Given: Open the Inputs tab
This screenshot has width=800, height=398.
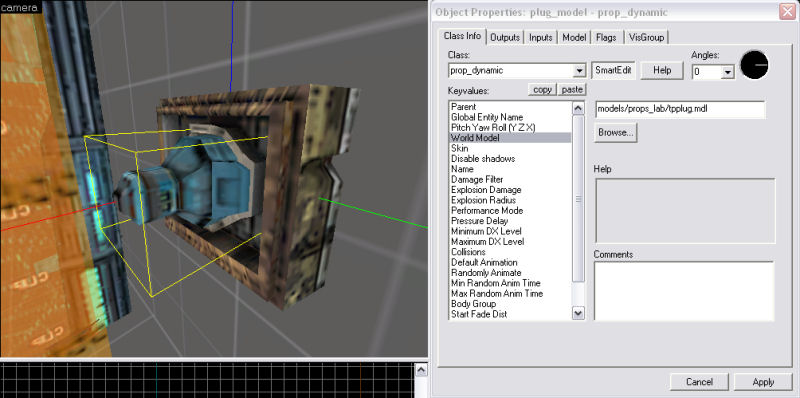Looking at the screenshot, I should tap(541, 37).
